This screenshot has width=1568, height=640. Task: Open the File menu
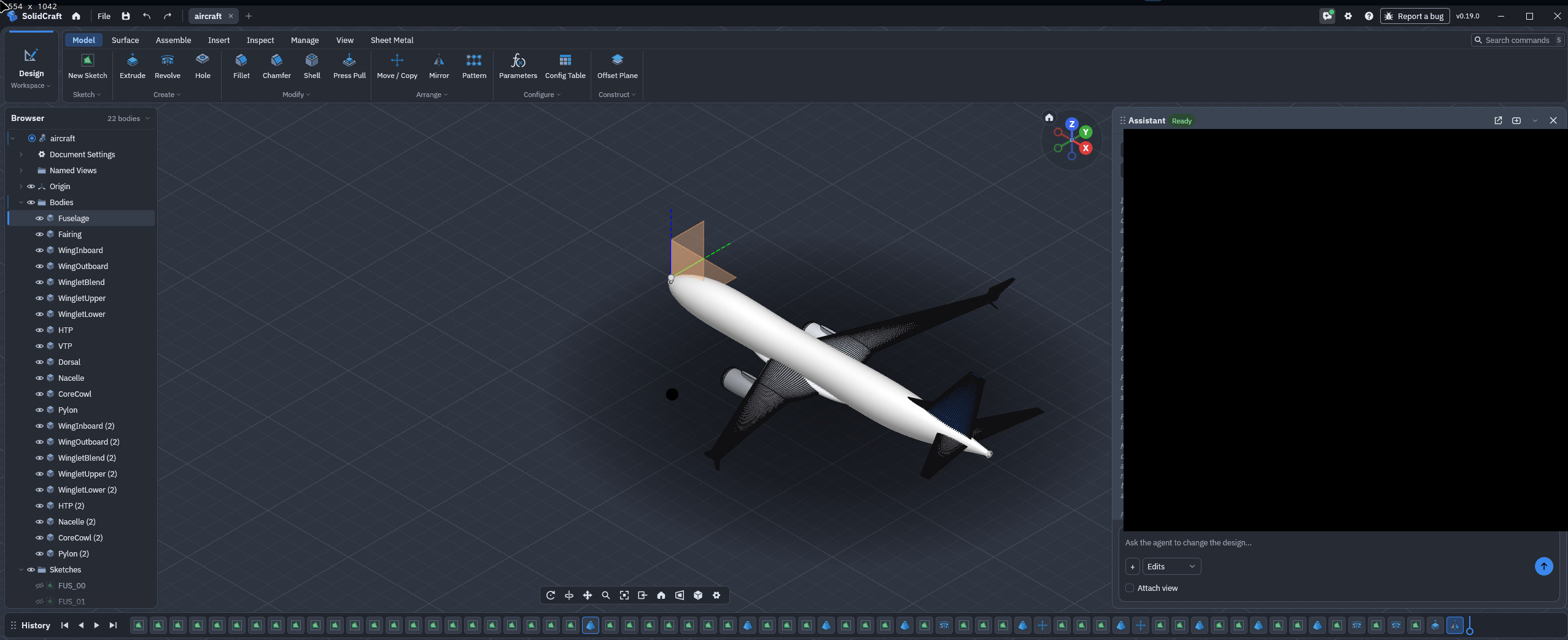coord(104,16)
